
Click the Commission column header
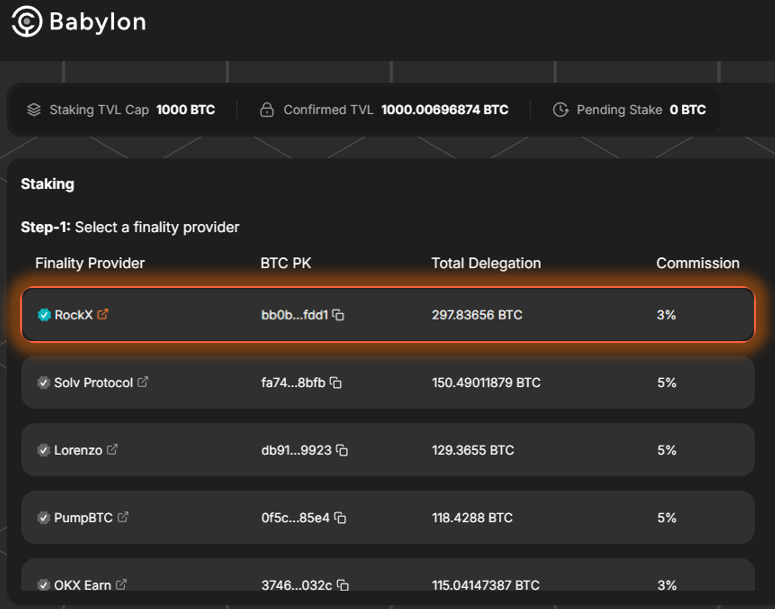(698, 263)
